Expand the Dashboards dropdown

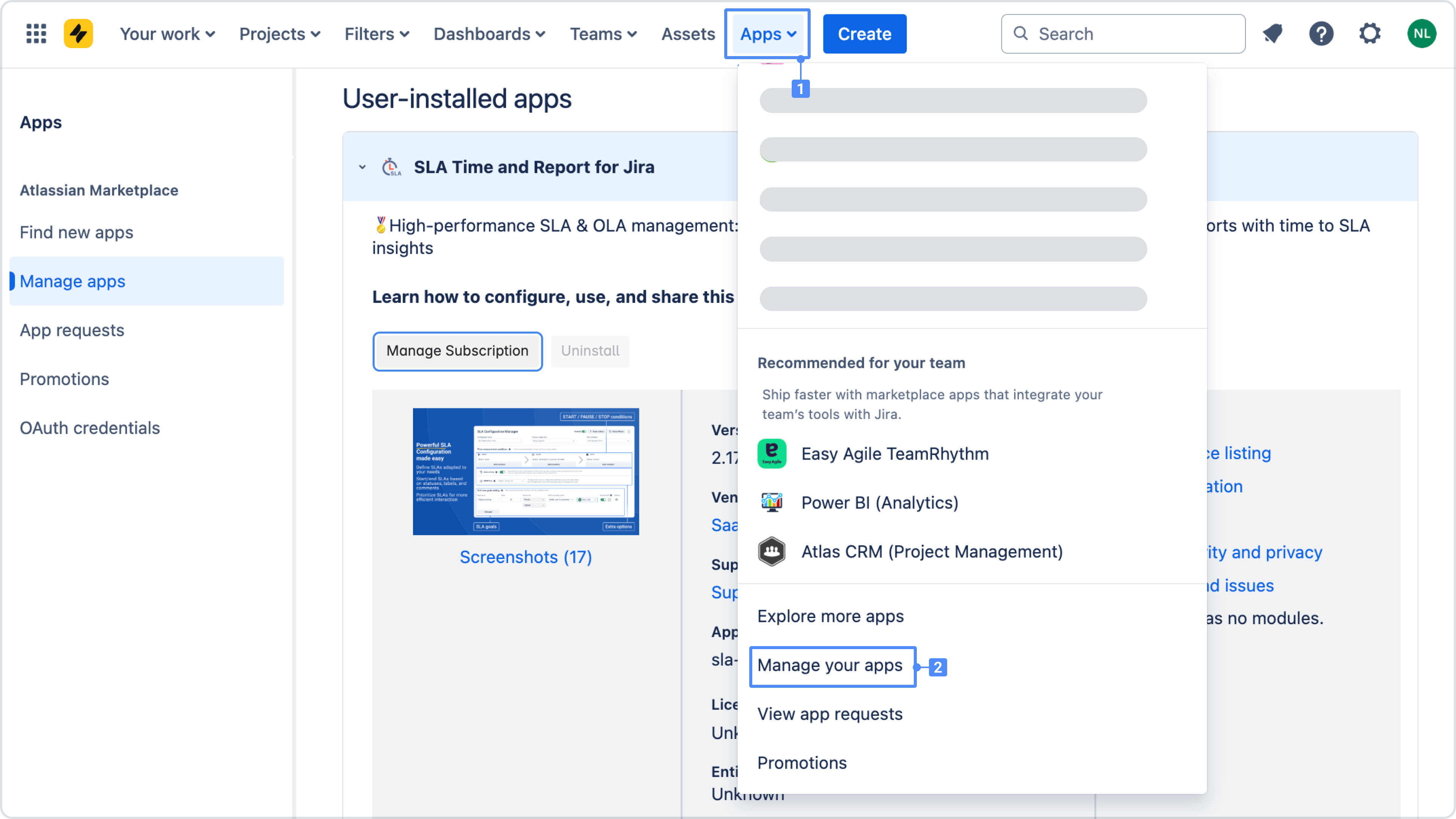point(489,34)
